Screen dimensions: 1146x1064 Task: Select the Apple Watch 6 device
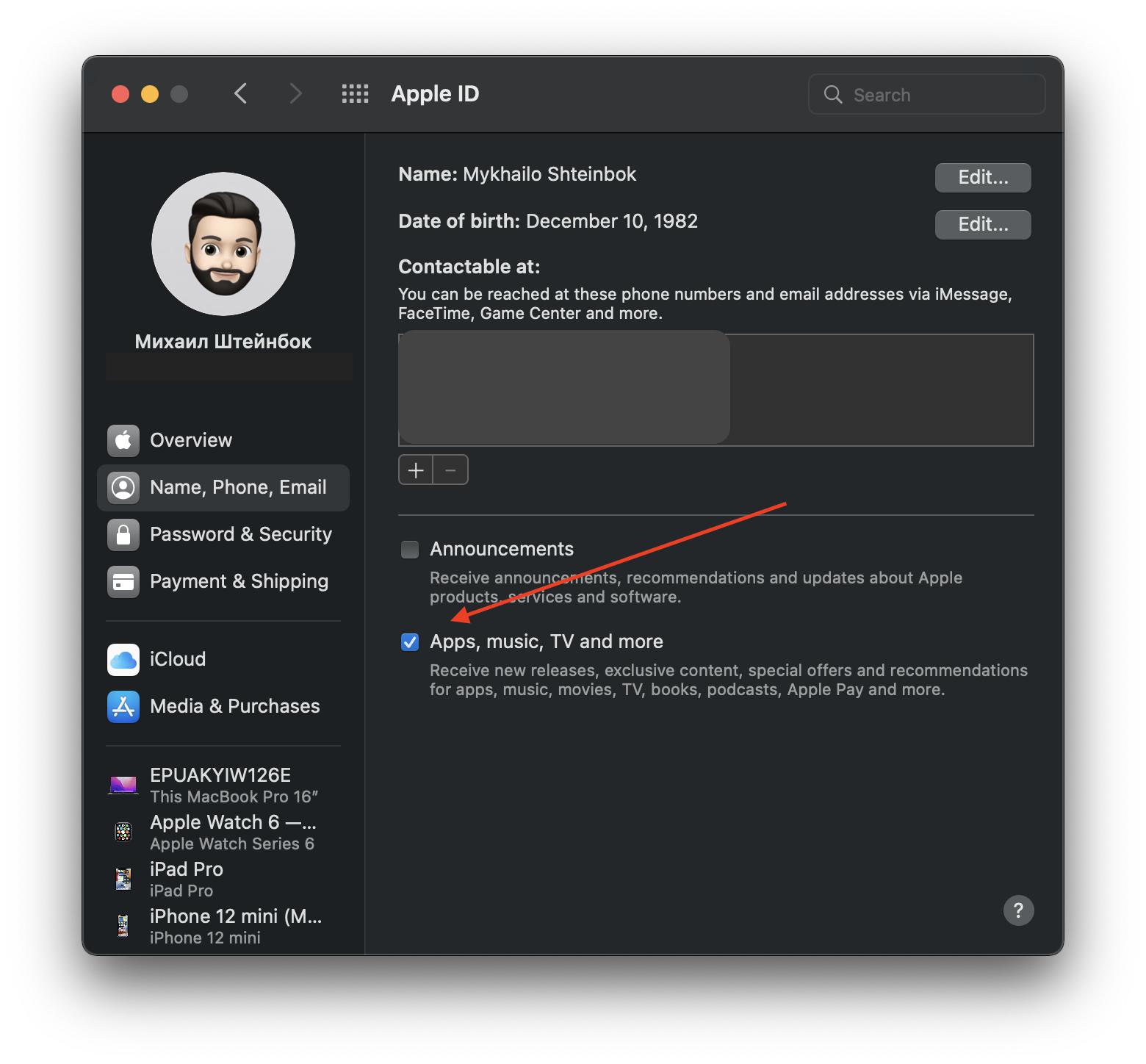point(223,832)
